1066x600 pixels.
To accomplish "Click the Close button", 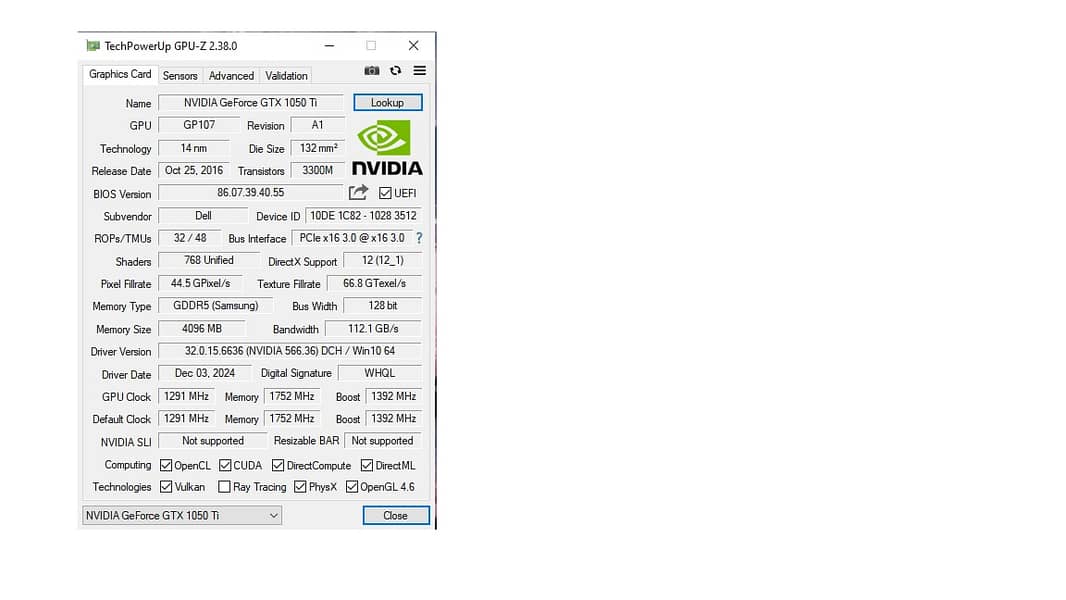I will coord(396,516).
